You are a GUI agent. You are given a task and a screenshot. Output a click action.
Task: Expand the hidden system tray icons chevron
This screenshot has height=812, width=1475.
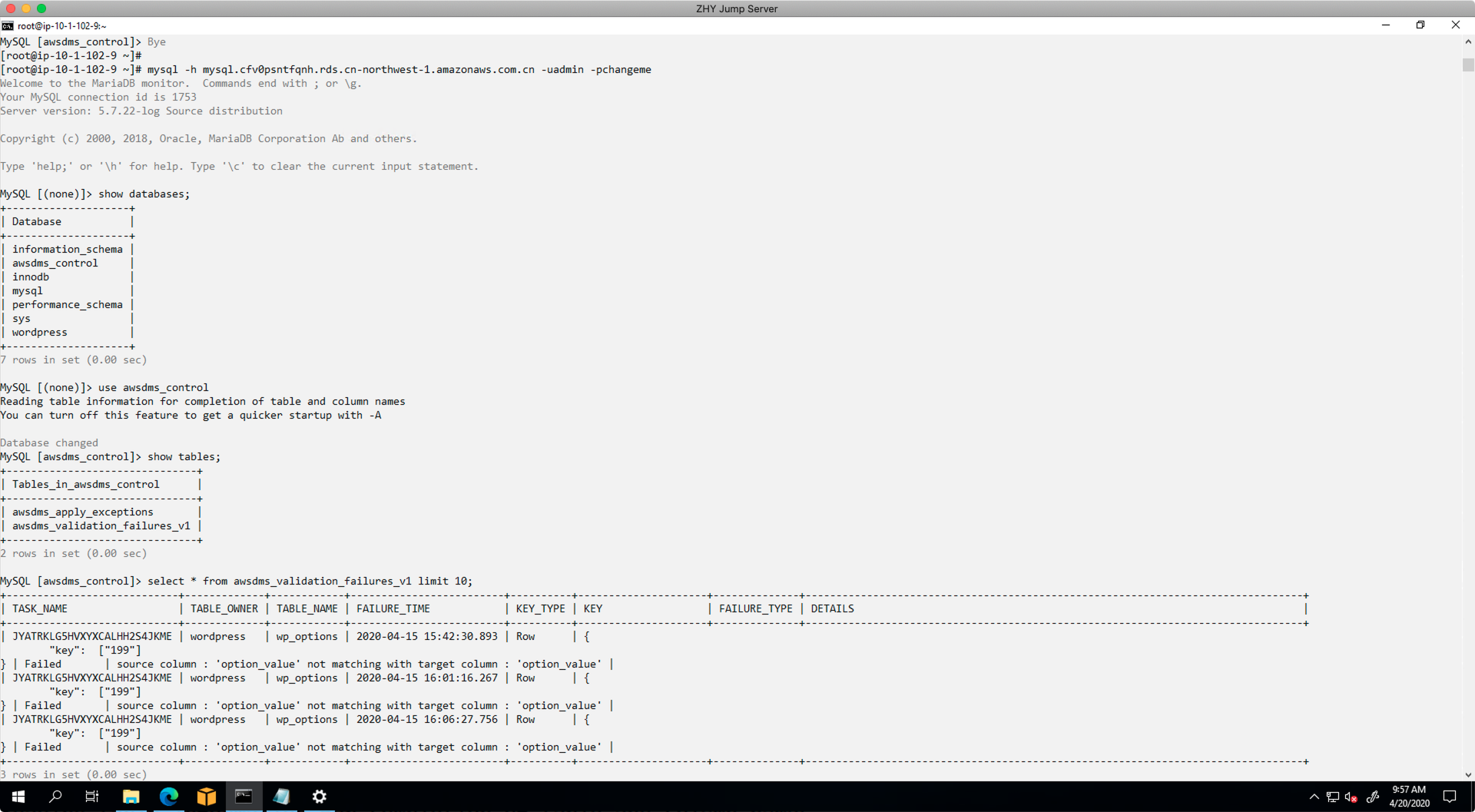pyautogui.click(x=1314, y=797)
